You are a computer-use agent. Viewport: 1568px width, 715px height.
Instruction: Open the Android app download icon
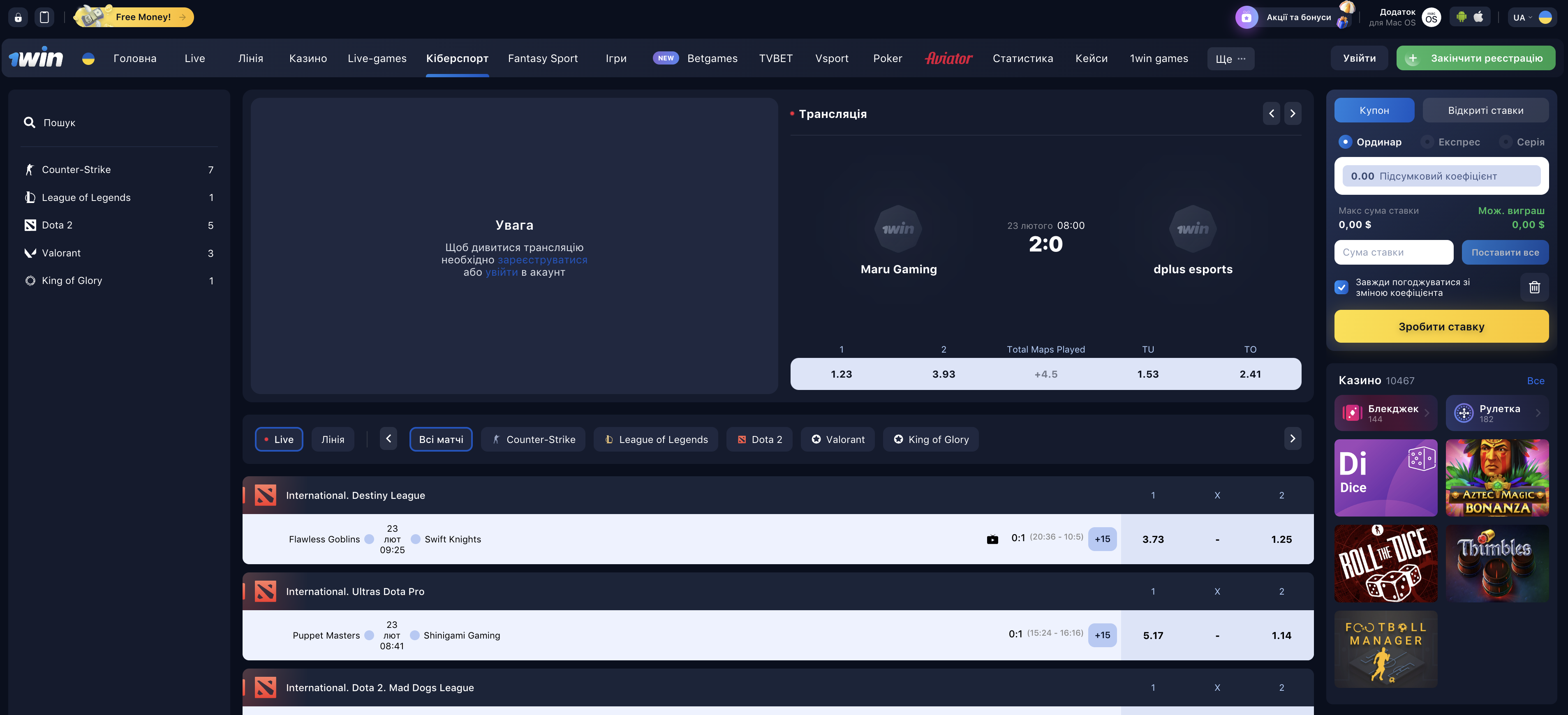[1461, 17]
